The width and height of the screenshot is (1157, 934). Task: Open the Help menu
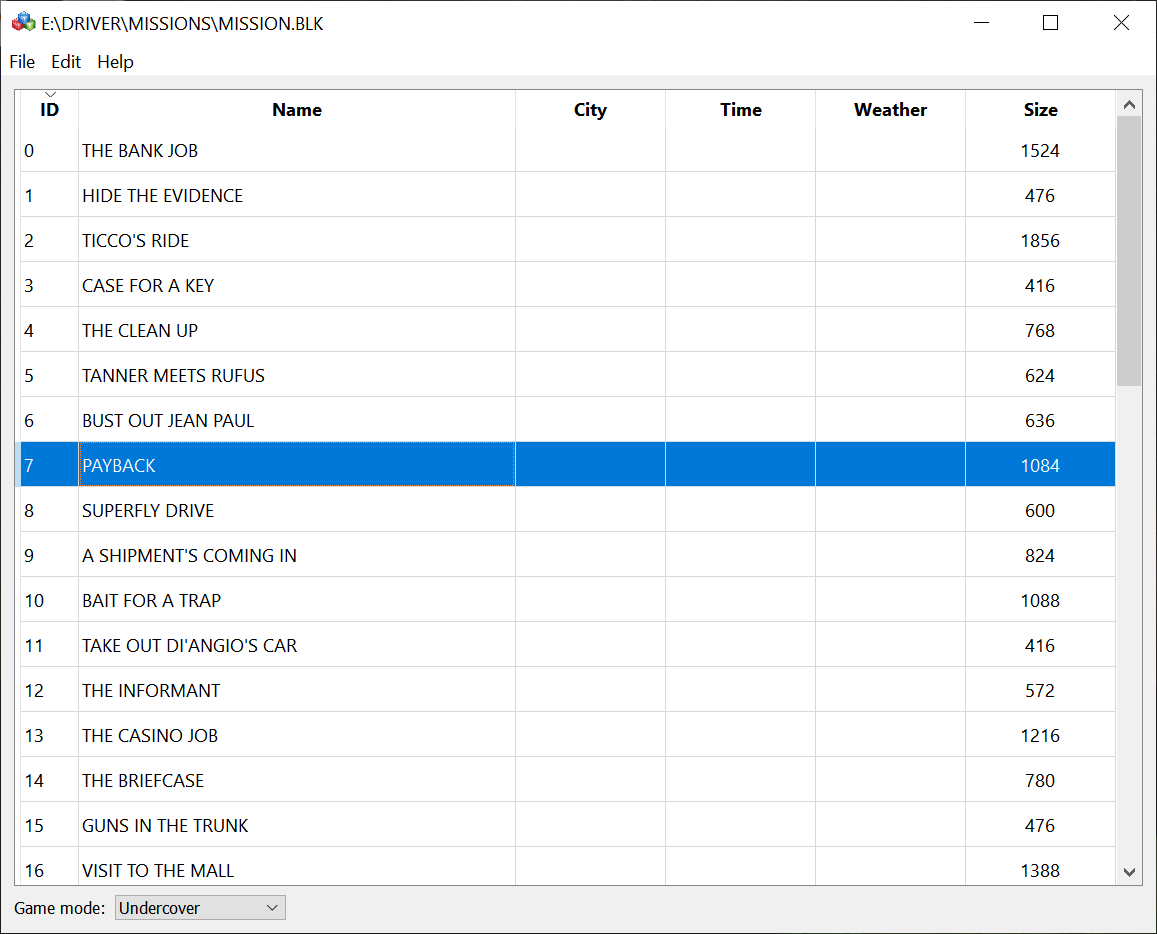[x=115, y=62]
